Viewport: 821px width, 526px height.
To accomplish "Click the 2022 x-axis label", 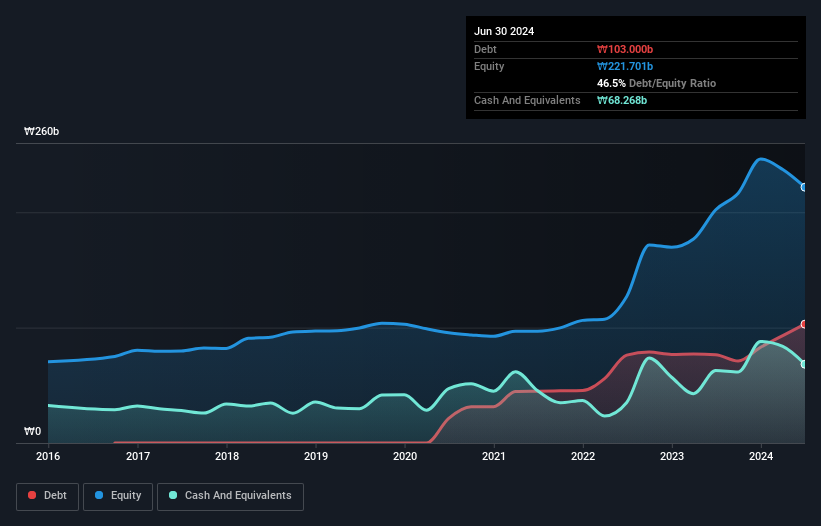I will tap(583, 456).
